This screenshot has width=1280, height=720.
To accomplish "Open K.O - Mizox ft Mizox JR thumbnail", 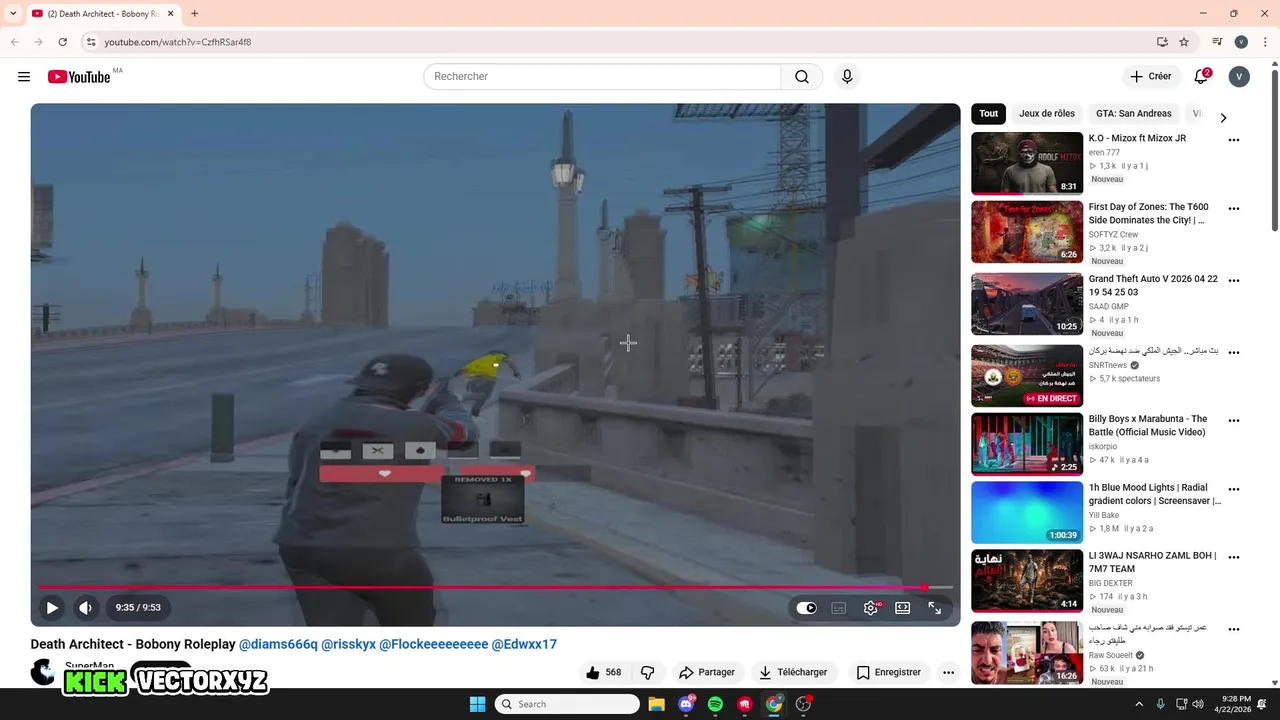I will click(x=1027, y=163).
